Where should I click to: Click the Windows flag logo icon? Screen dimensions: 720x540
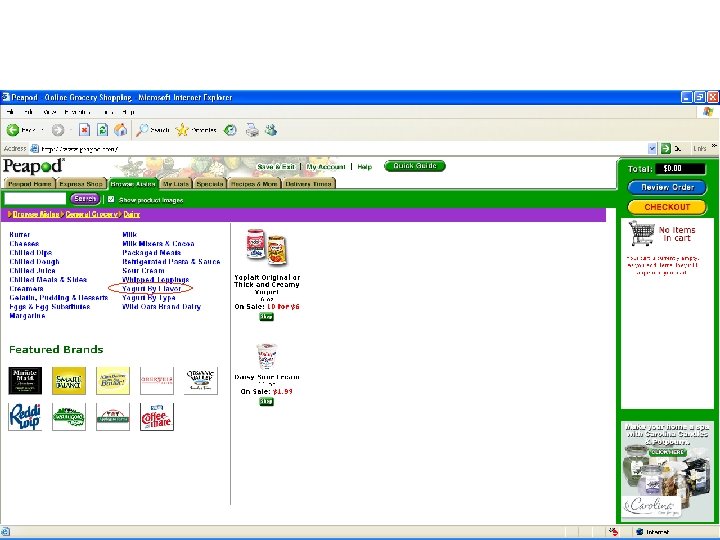[708, 112]
